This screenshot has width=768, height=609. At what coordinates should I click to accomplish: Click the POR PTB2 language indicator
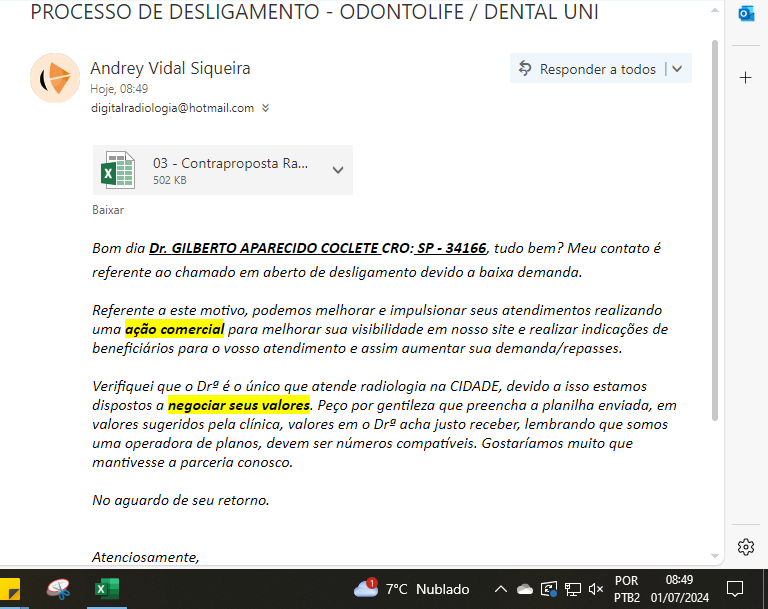626,589
